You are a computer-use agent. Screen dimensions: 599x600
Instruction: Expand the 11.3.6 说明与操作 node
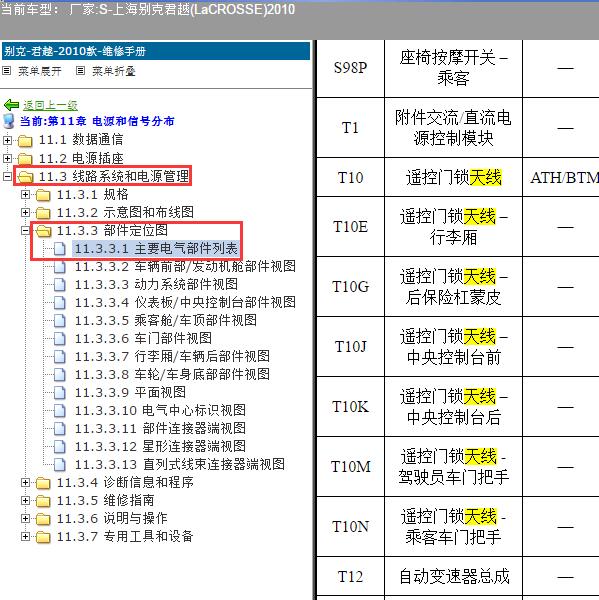[x=25, y=518]
